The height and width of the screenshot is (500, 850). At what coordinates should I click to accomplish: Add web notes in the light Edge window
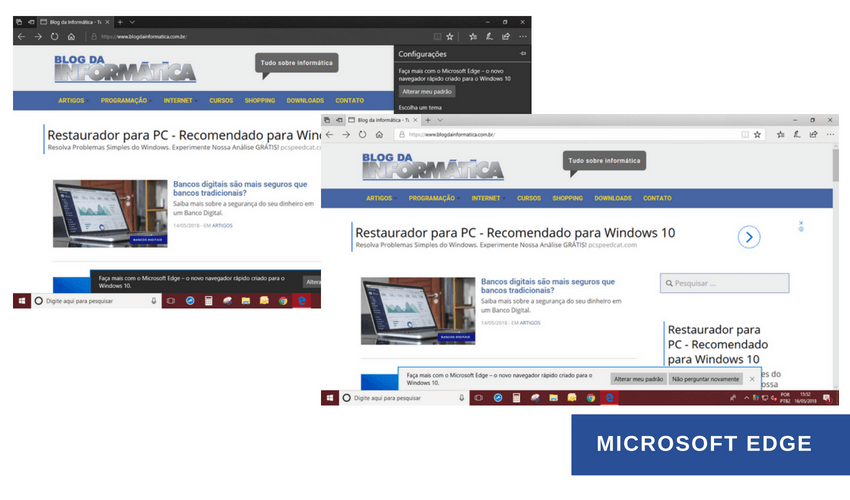pos(797,134)
